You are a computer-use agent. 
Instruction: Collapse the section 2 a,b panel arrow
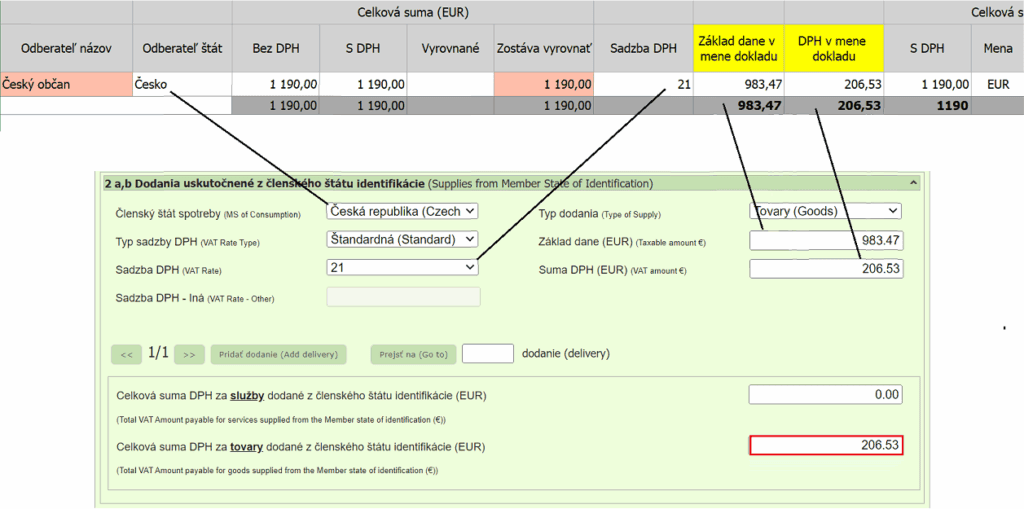pos(912,183)
